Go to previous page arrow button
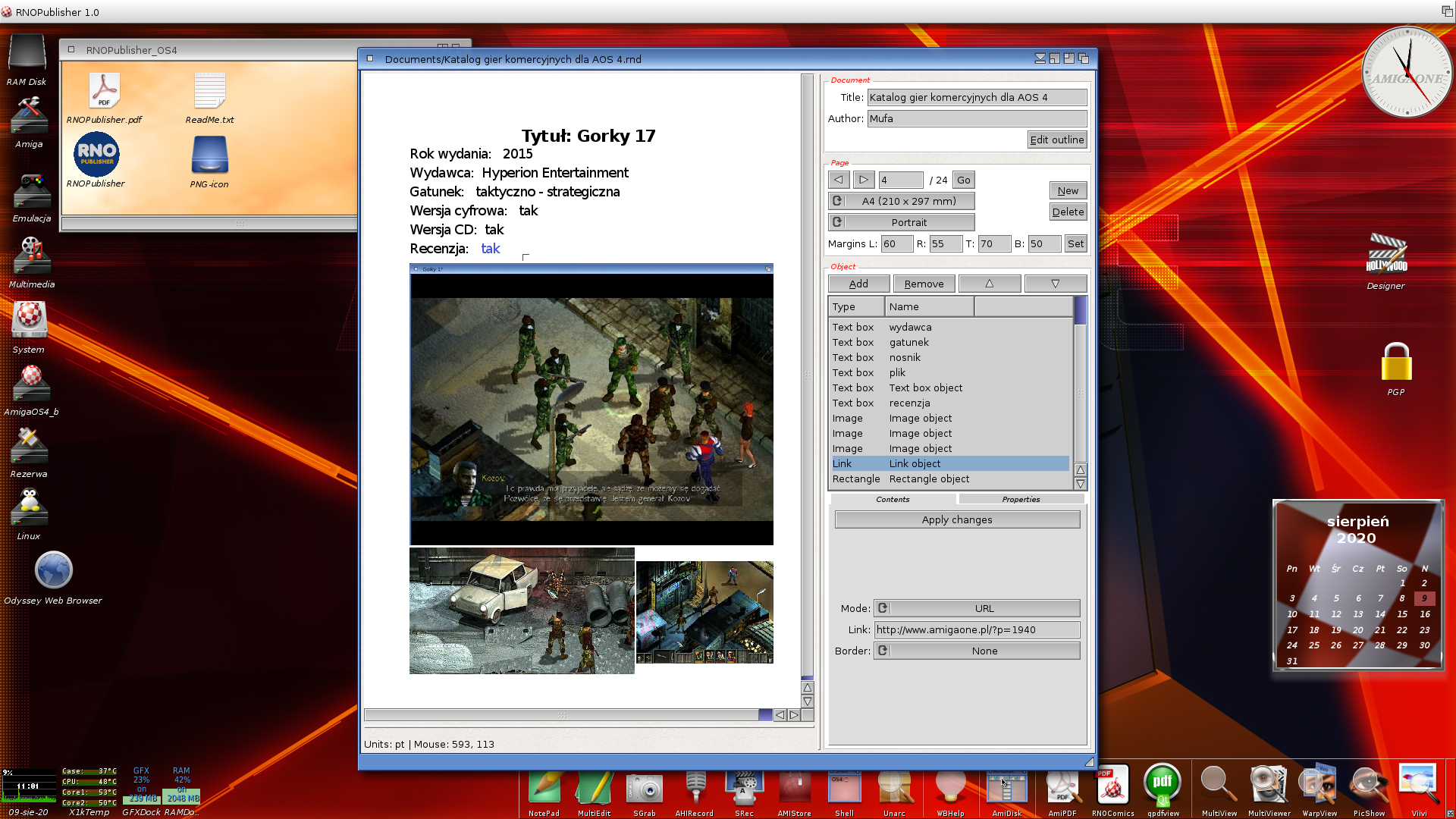The width and height of the screenshot is (1456, 819). pyautogui.click(x=839, y=180)
